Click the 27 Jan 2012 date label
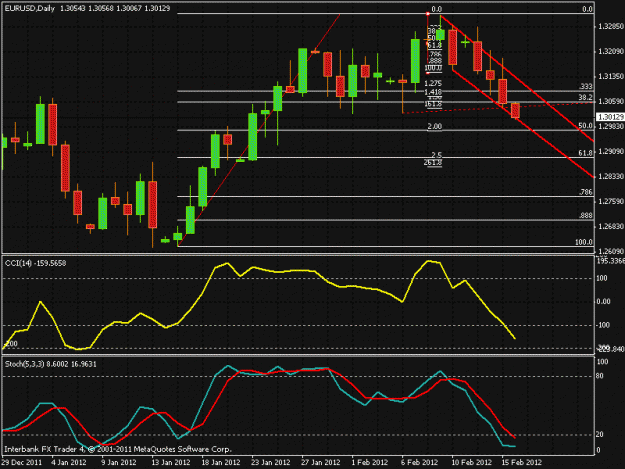This screenshot has height=469, width=625. (321, 463)
